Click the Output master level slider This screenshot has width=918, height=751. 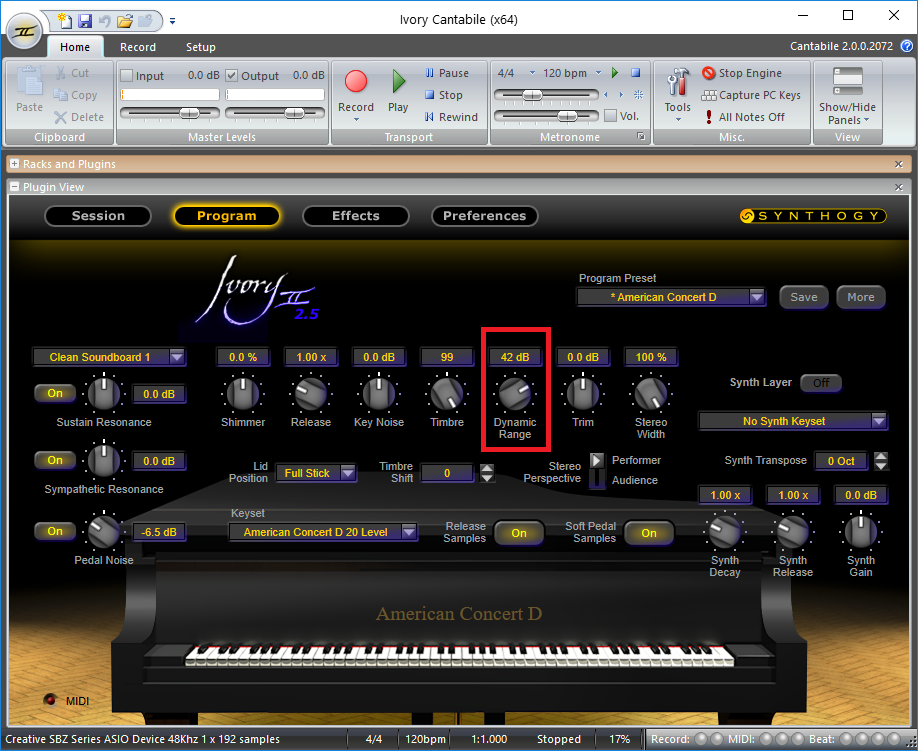275,113
